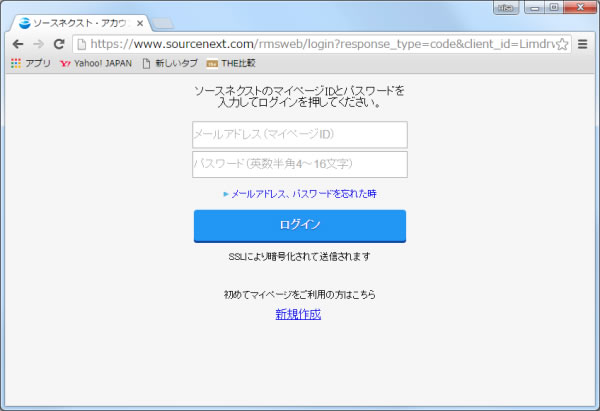Open the THE比較 bookmark
Viewport: 600px width, 411px height.
(x=231, y=63)
